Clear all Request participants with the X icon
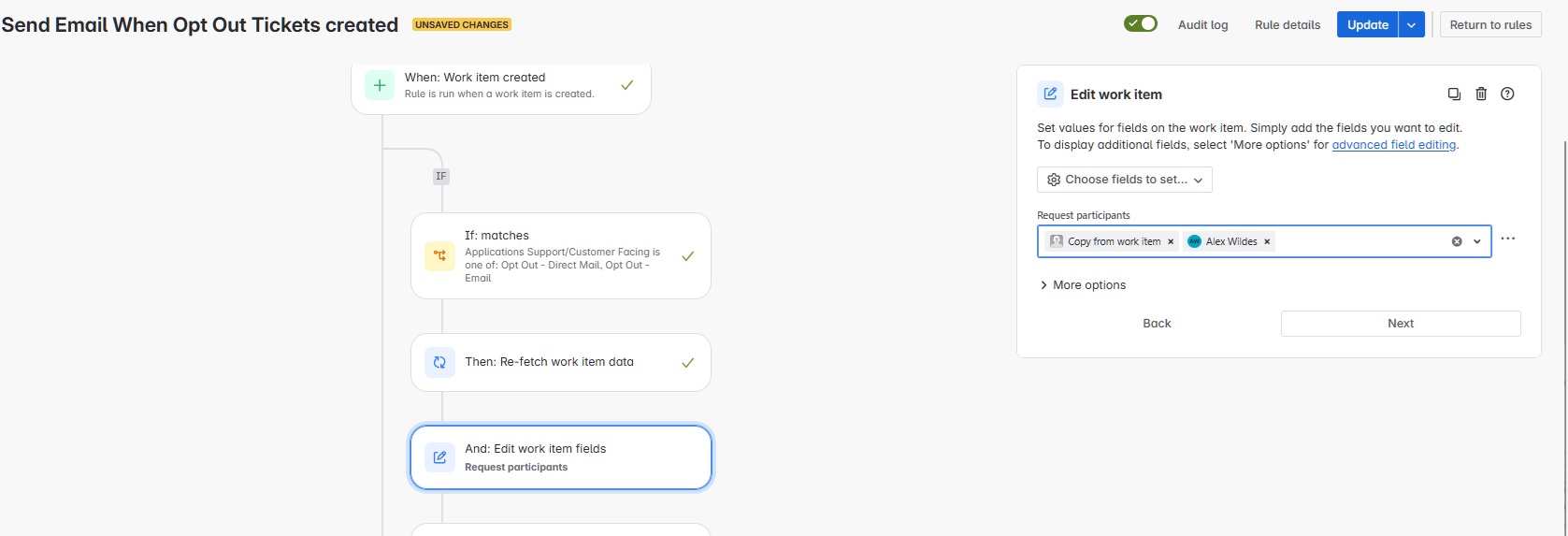 pyautogui.click(x=1457, y=241)
